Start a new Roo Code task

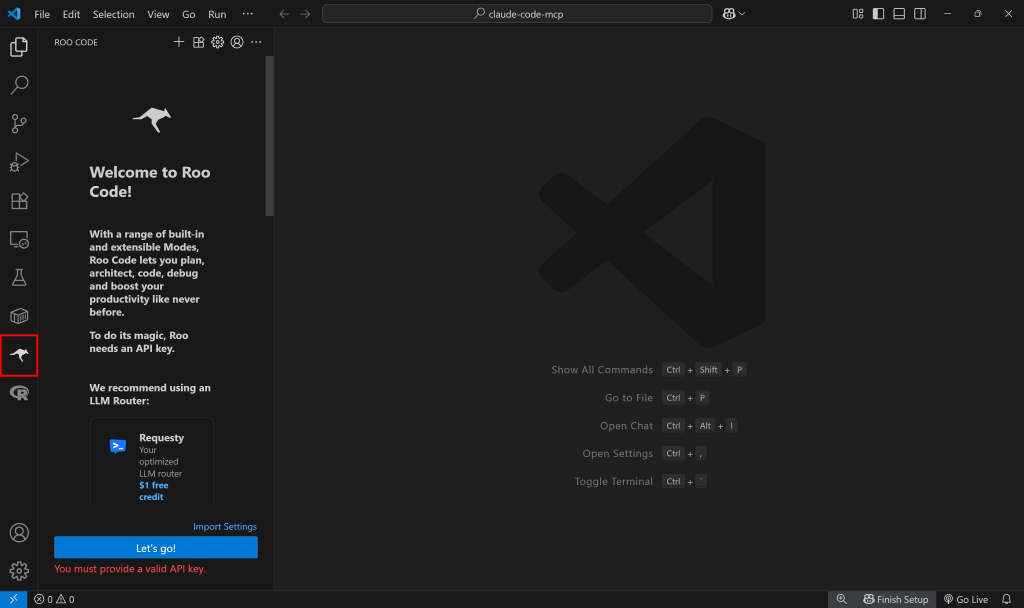click(x=179, y=42)
